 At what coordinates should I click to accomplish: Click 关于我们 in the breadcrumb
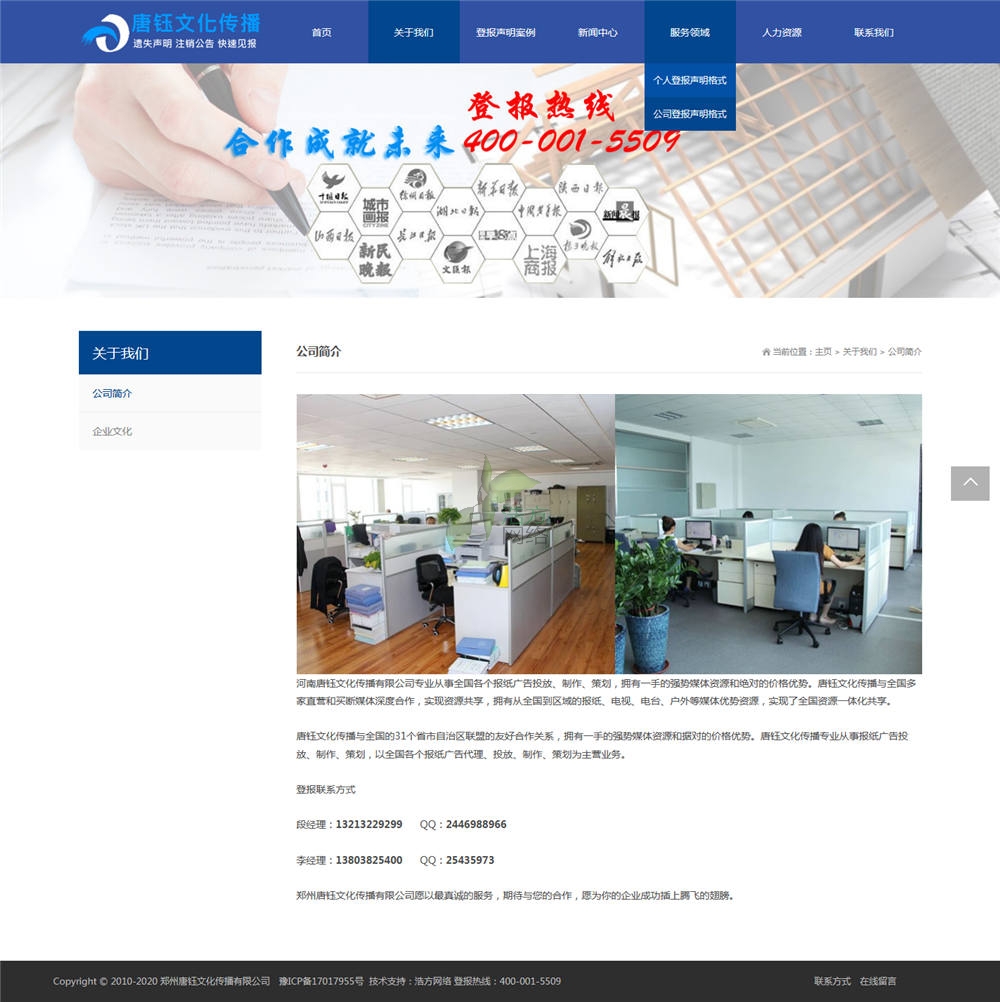pyautogui.click(x=859, y=352)
